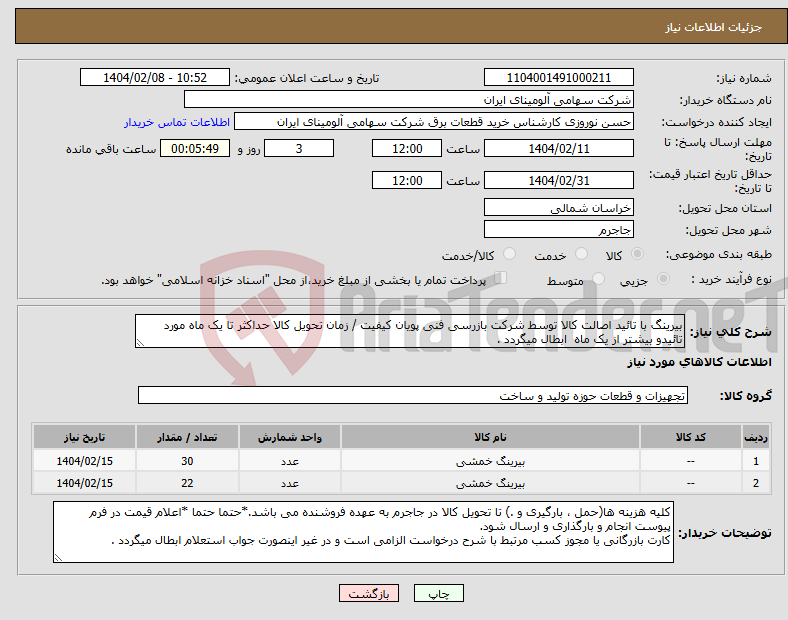Toggle the اسناد خزانه اسلامی payment checkbox
This screenshot has width=788, height=620.
pyautogui.click(x=500, y=278)
